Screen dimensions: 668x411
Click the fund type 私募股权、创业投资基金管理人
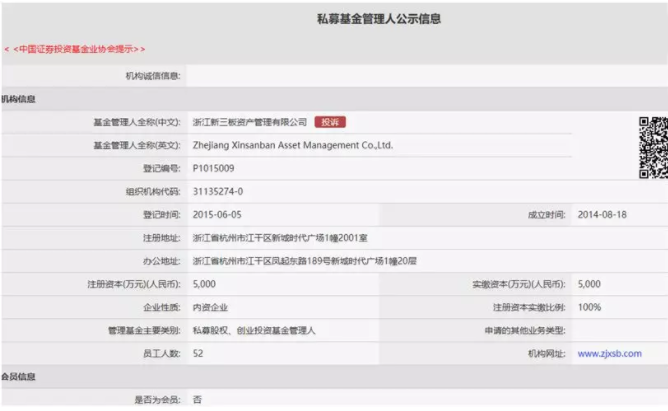[254, 330]
